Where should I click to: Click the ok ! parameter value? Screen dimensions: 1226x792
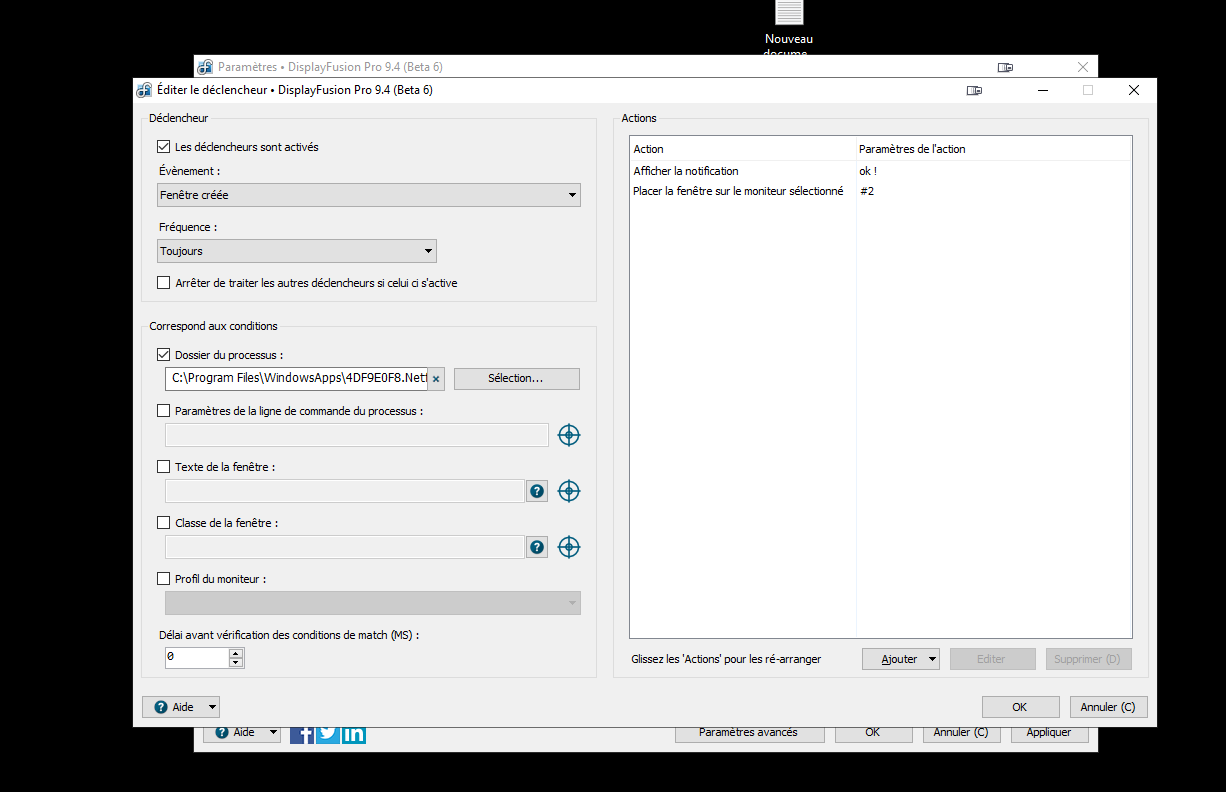click(x=868, y=171)
